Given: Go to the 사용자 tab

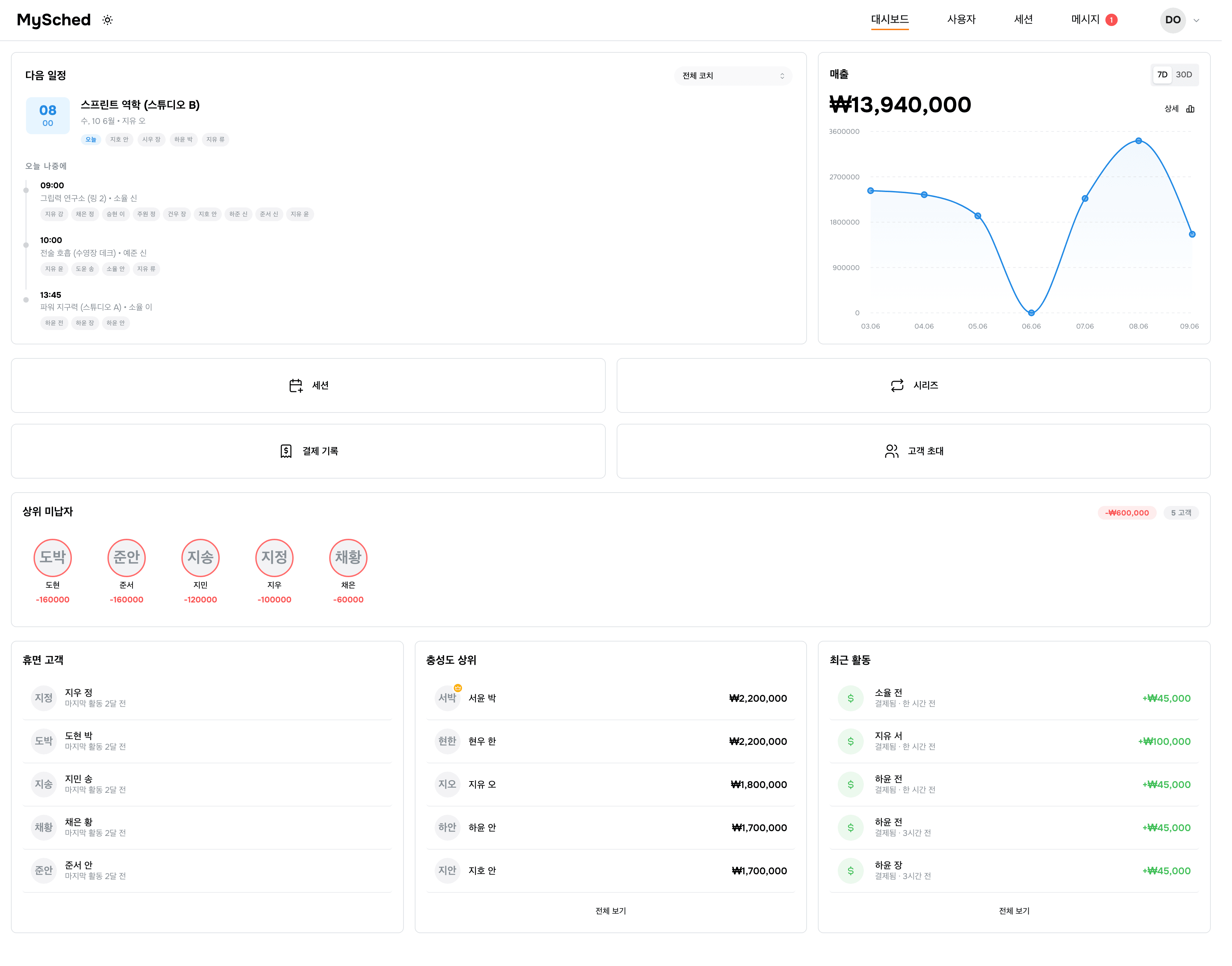Looking at the screenshot, I should coord(969,20).
